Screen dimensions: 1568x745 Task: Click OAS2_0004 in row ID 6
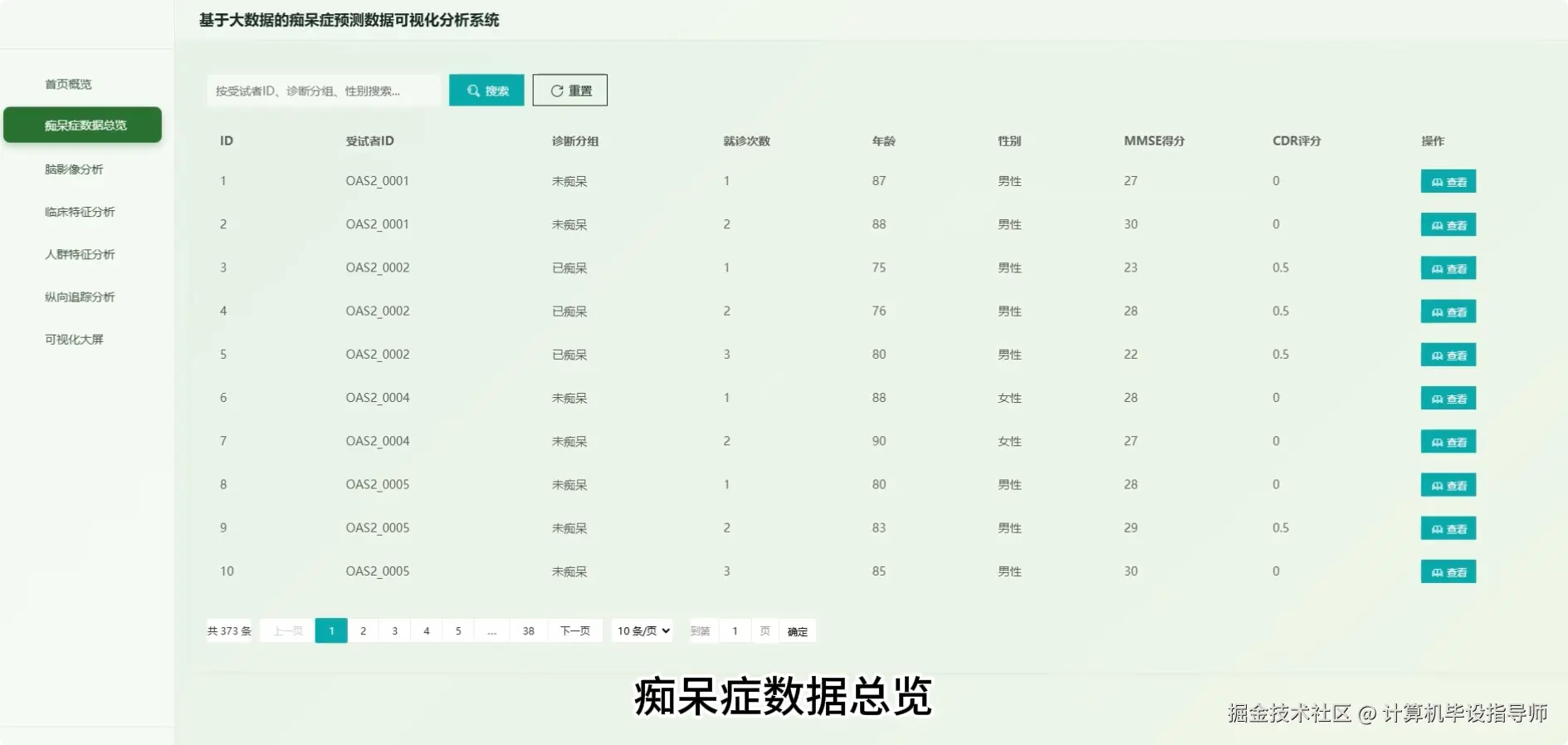click(x=378, y=398)
